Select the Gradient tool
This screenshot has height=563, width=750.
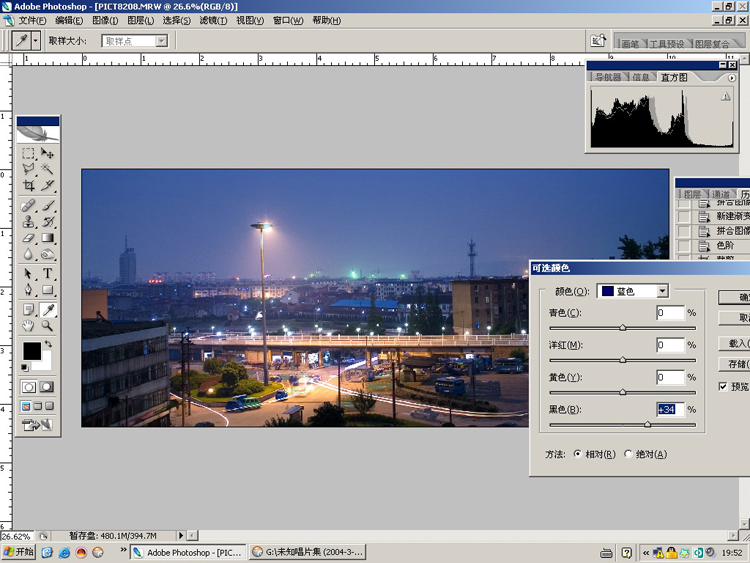tap(47, 238)
